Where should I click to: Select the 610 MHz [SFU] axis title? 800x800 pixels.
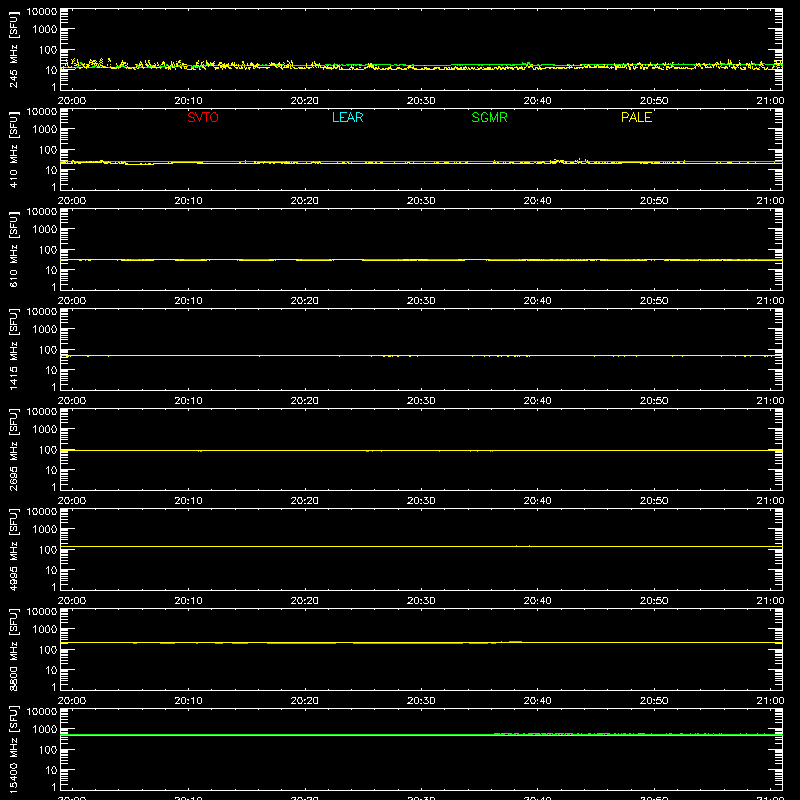tap(13, 249)
